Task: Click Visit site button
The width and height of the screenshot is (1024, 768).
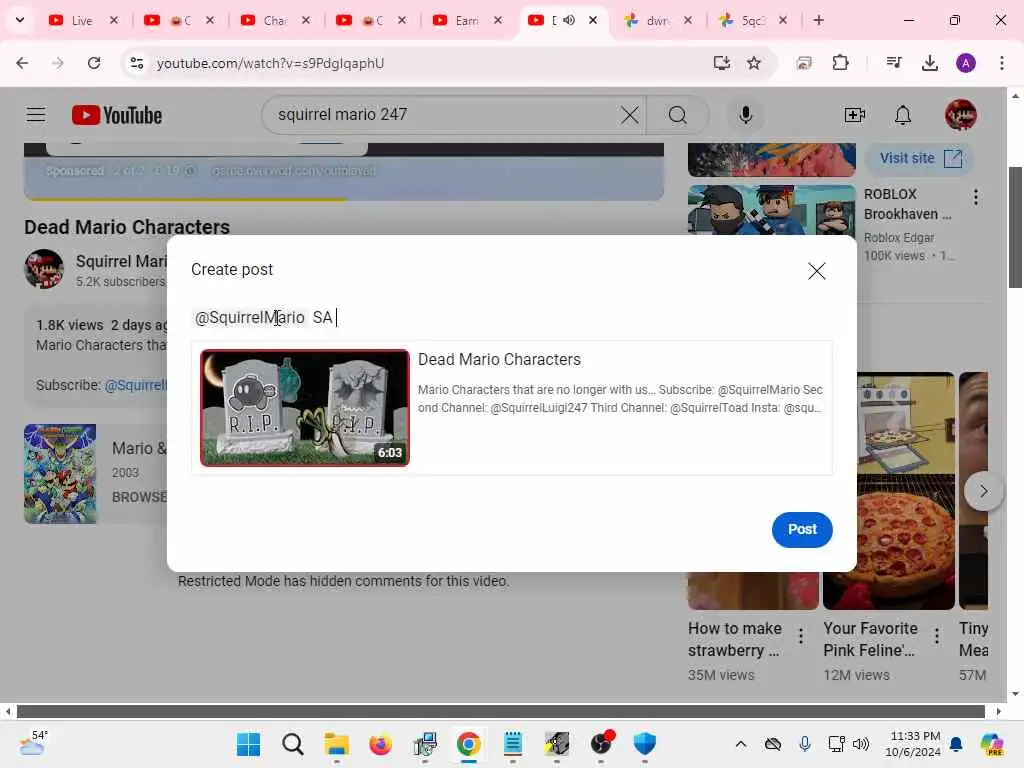Action: [x=921, y=158]
